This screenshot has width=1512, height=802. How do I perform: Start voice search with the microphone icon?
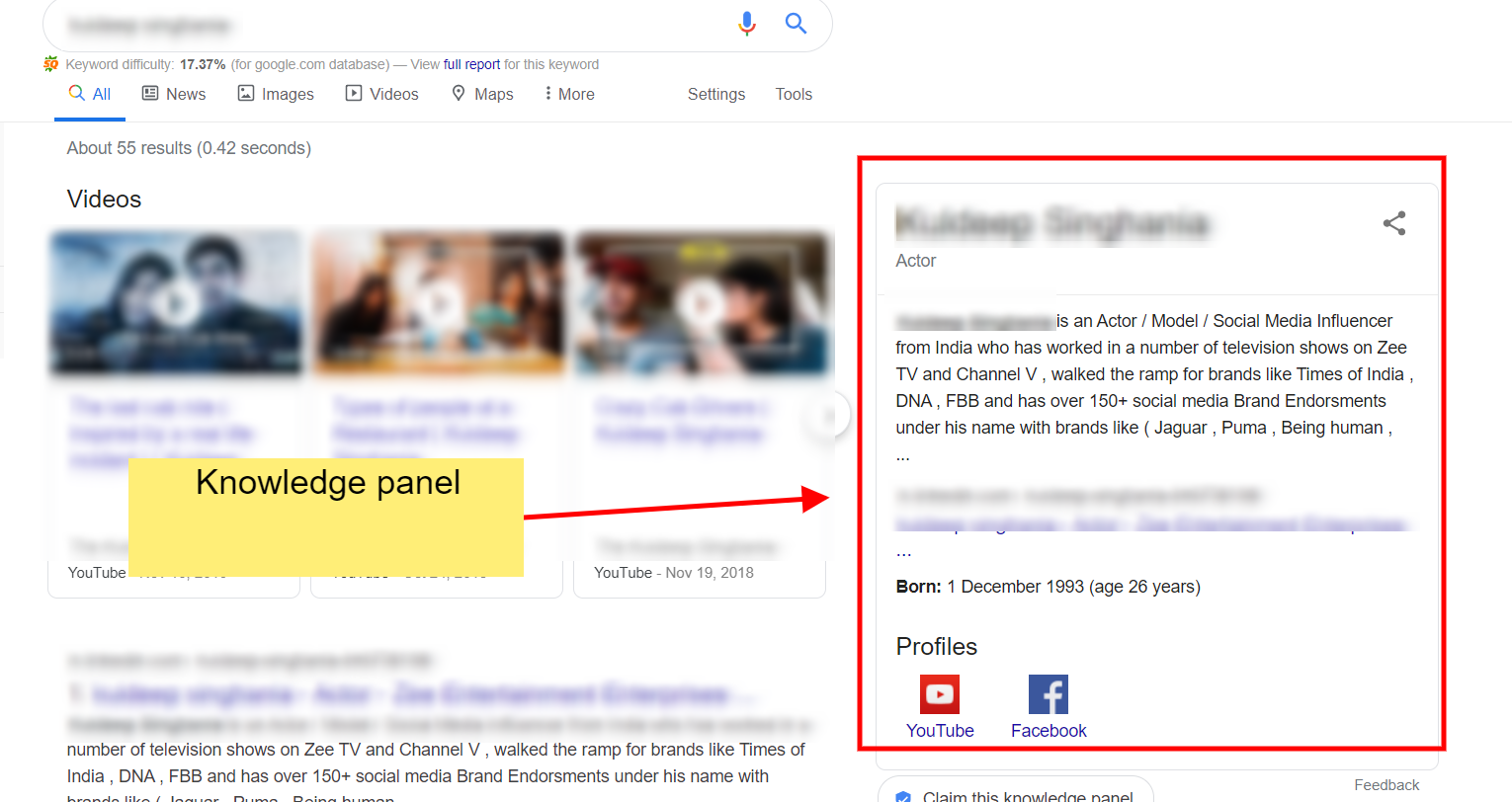747,24
